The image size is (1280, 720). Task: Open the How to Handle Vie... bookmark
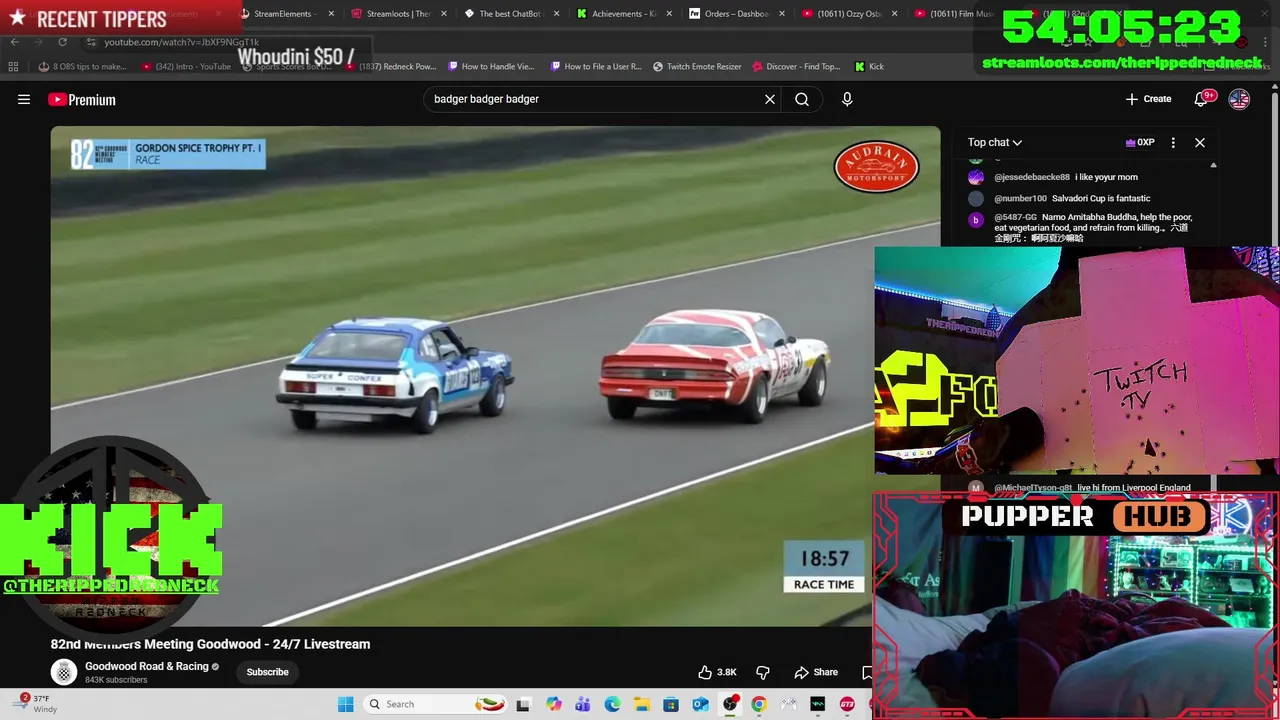(491, 66)
